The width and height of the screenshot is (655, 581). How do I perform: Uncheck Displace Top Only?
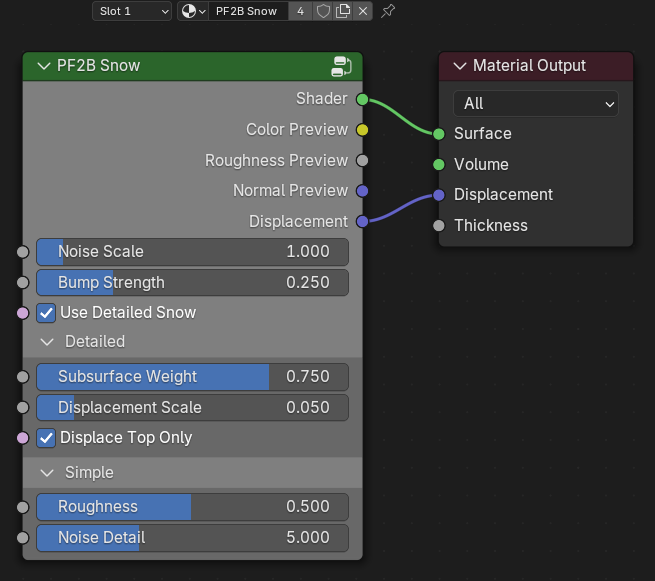point(47,438)
